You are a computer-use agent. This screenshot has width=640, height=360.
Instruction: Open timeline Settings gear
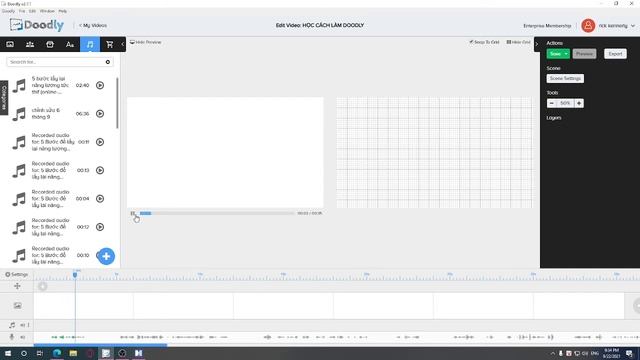coord(17,274)
